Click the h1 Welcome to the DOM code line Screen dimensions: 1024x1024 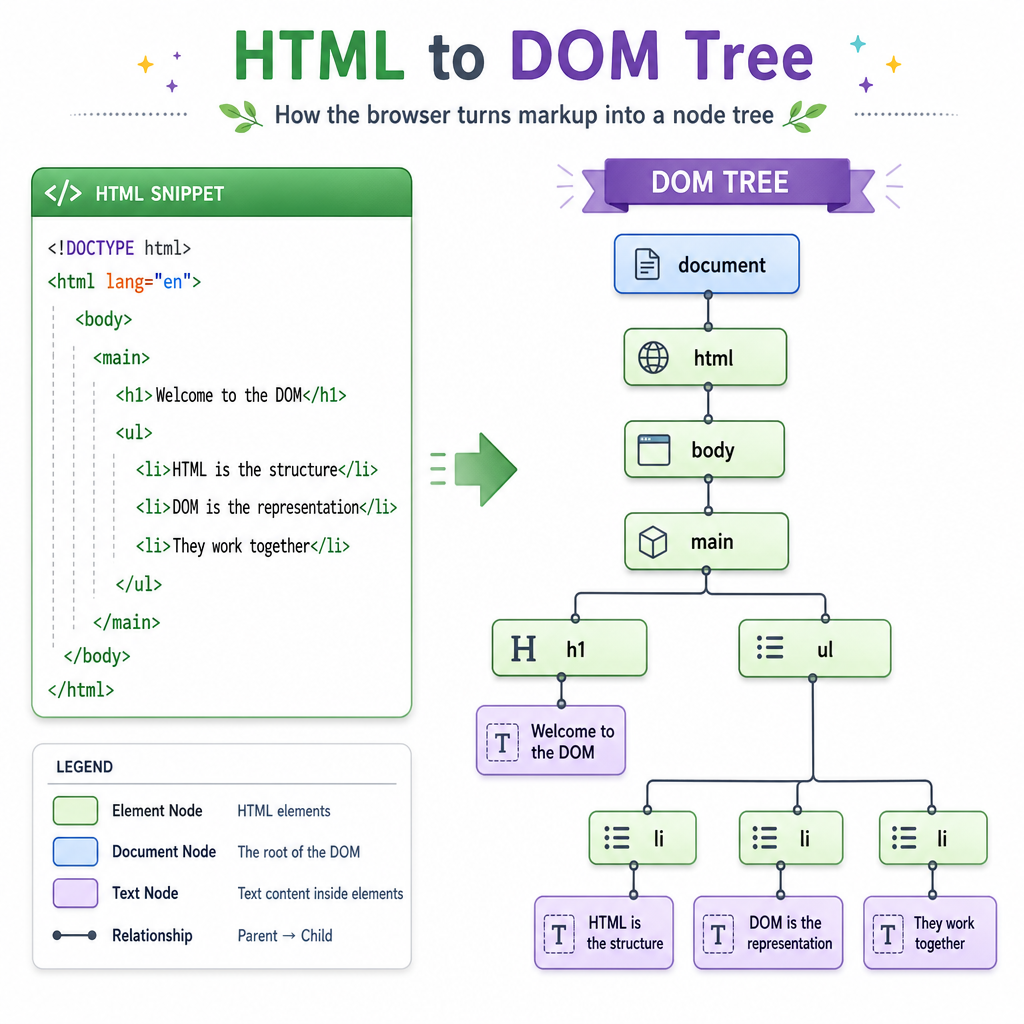point(231,395)
